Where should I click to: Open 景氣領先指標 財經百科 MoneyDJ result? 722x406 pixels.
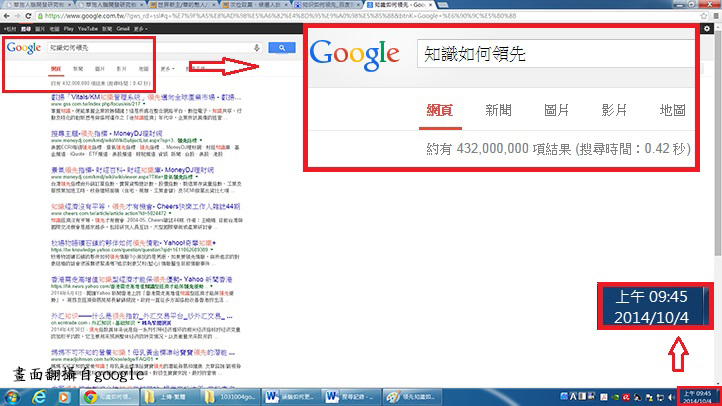[x=132, y=170]
